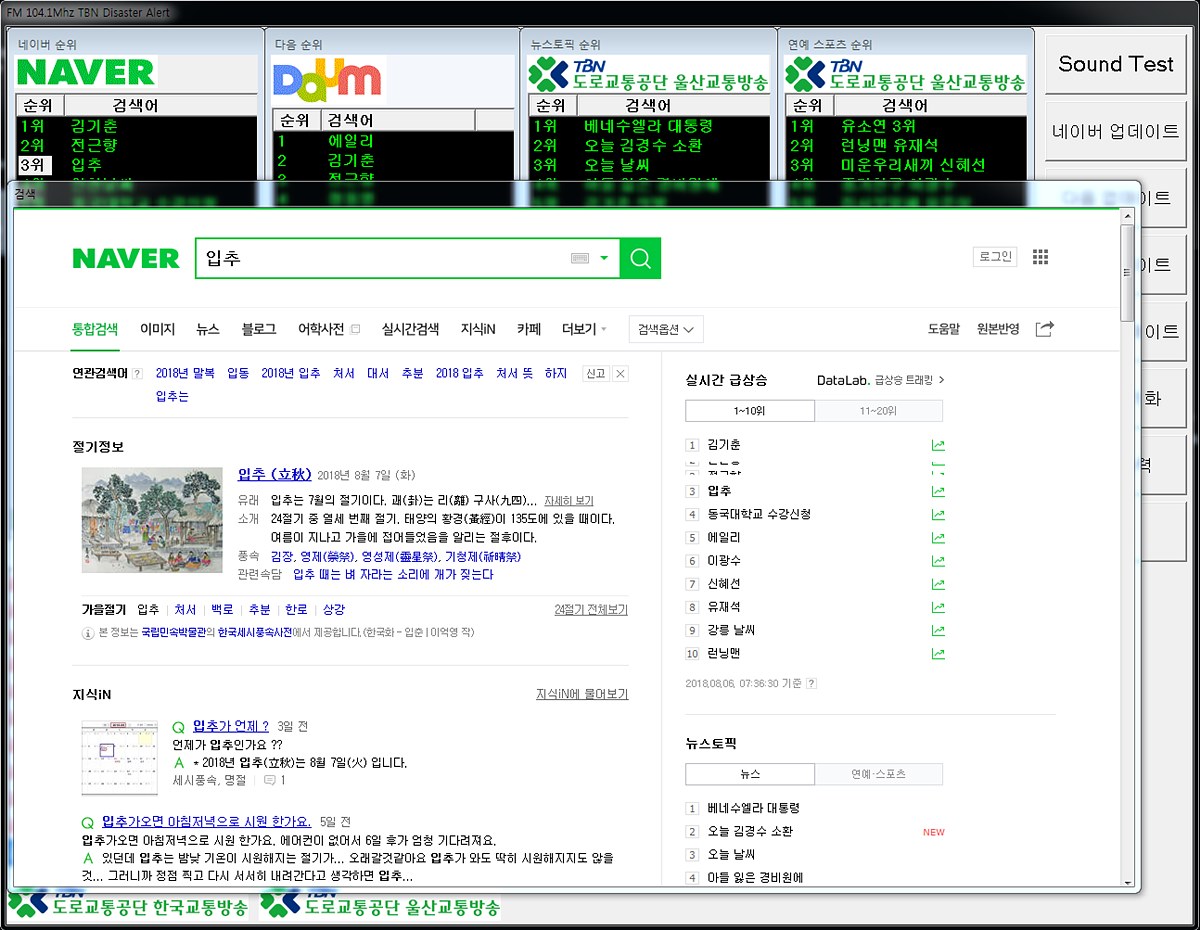Close the related searches with X icon
Screen dimensions: 1200x930
(x=620, y=373)
